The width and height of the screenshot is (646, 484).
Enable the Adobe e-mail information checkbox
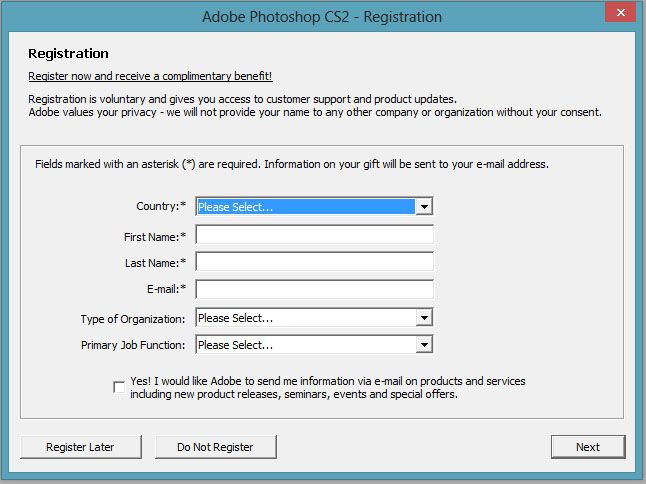point(119,387)
